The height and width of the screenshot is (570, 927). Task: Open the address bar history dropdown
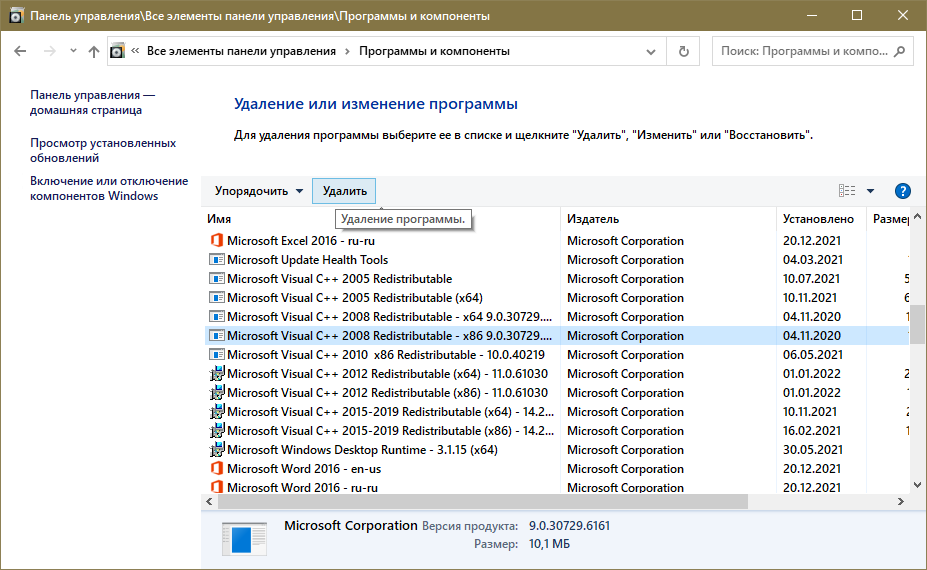pos(654,51)
